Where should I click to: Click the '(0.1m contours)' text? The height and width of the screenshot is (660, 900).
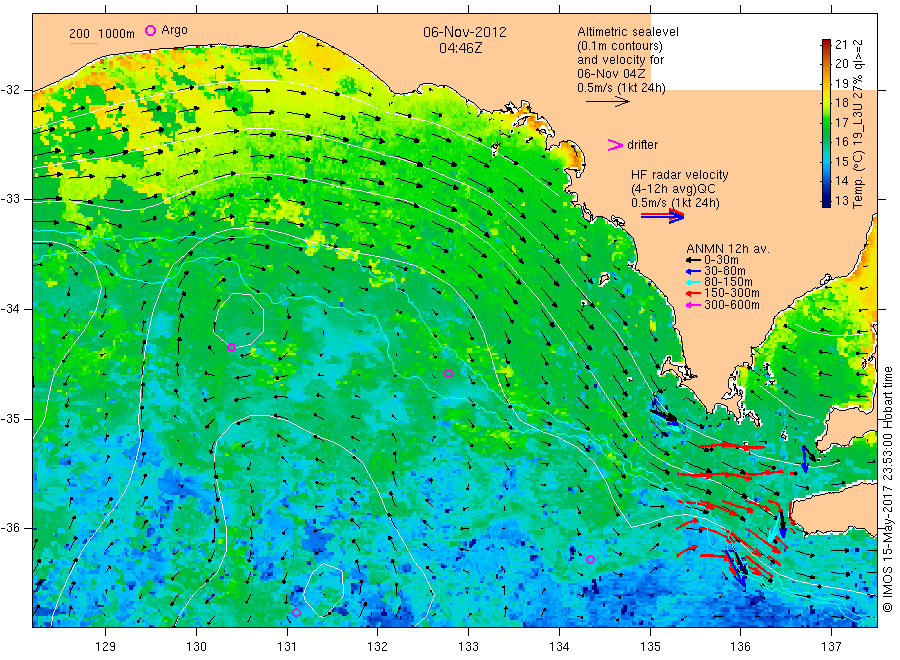(x=620, y=46)
